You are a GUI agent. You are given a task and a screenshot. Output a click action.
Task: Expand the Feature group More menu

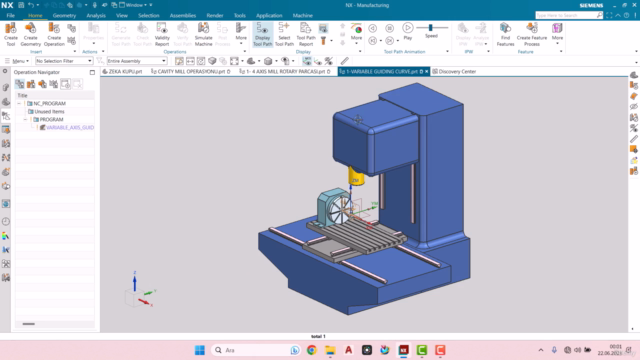tap(557, 33)
